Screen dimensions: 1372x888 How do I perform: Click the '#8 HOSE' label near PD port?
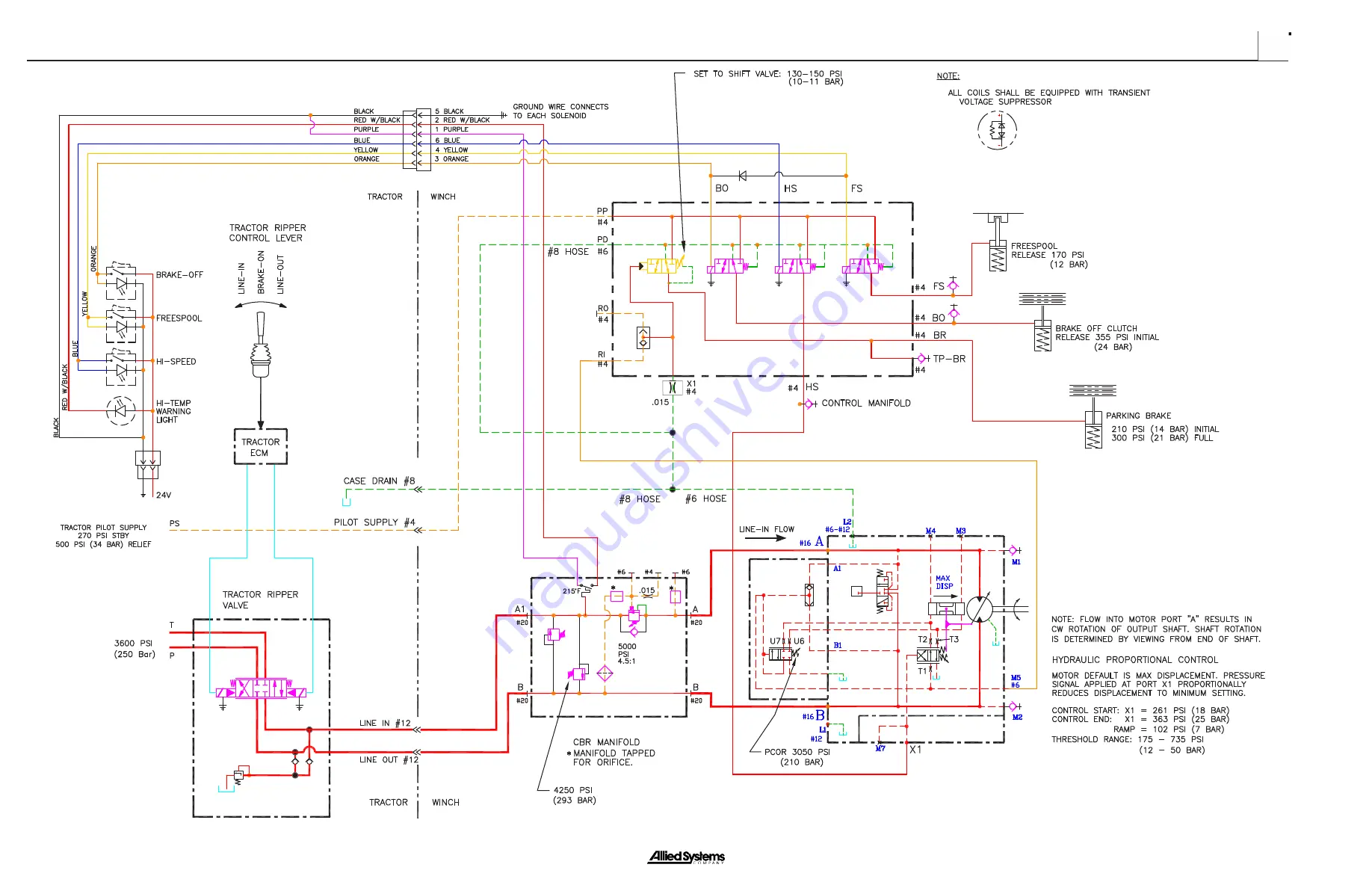click(568, 252)
